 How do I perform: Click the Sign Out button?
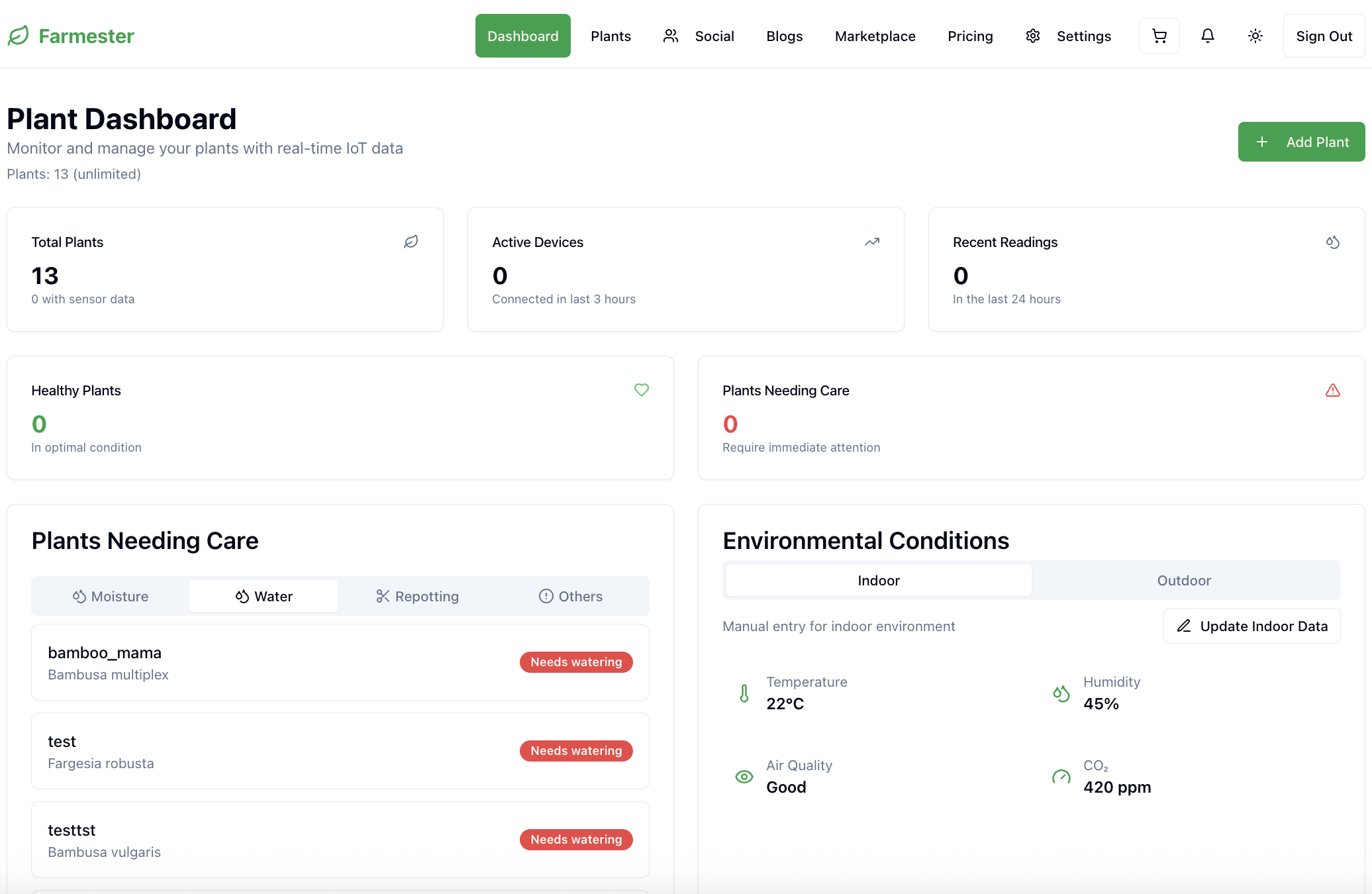pyautogui.click(x=1324, y=36)
